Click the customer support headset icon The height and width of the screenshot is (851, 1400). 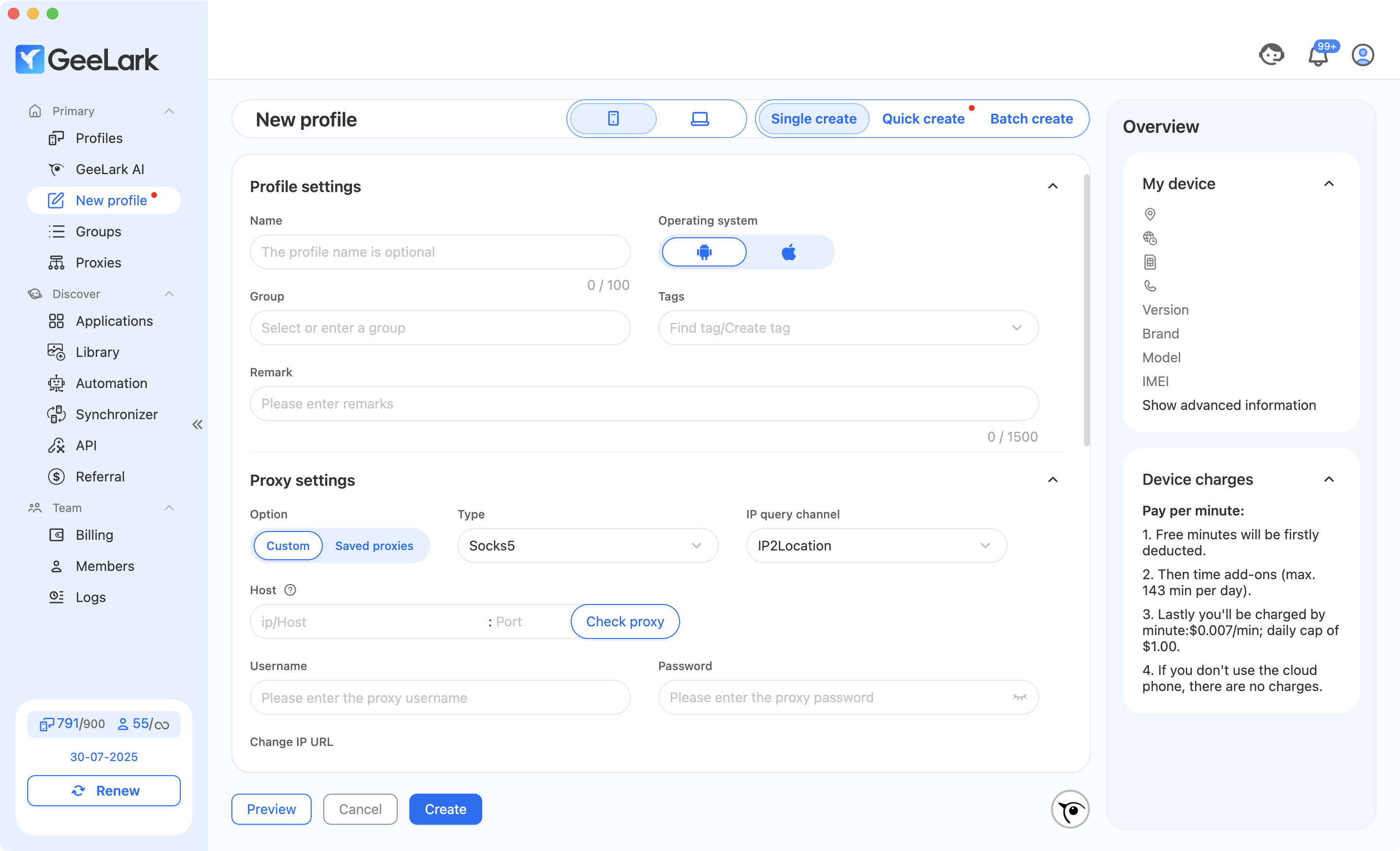tap(1271, 55)
